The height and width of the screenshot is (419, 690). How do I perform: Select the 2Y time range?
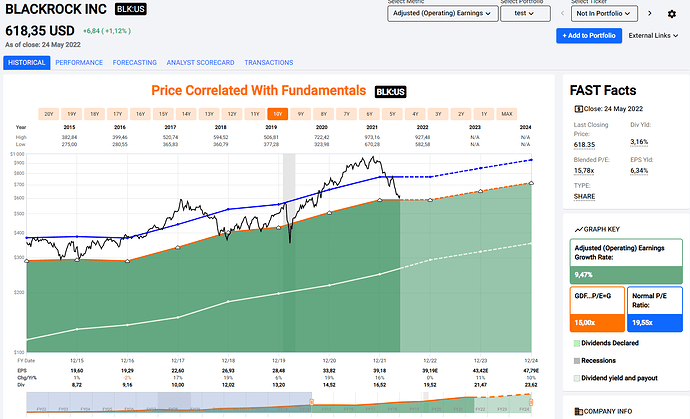point(461,114)
